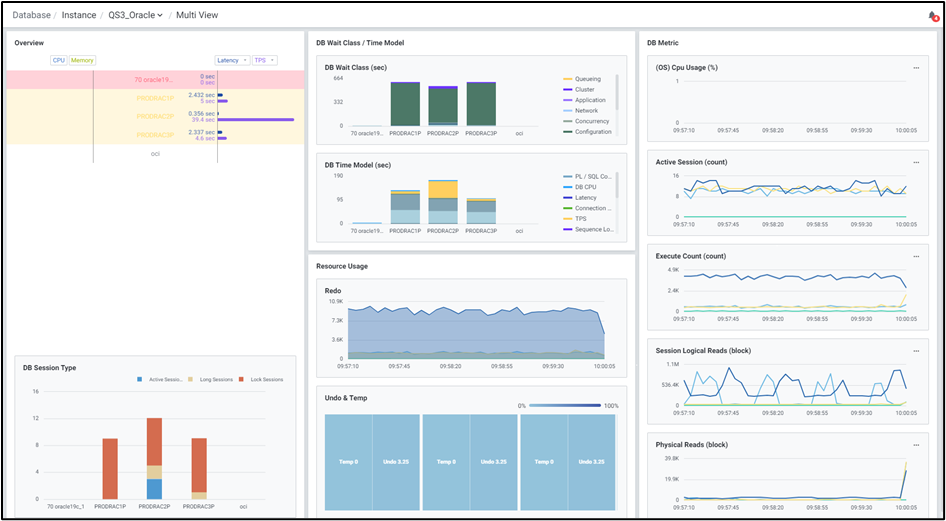The image size is (946, 521).
Task: Open more menu for Session Logical Reads
Action: point(916,350)
